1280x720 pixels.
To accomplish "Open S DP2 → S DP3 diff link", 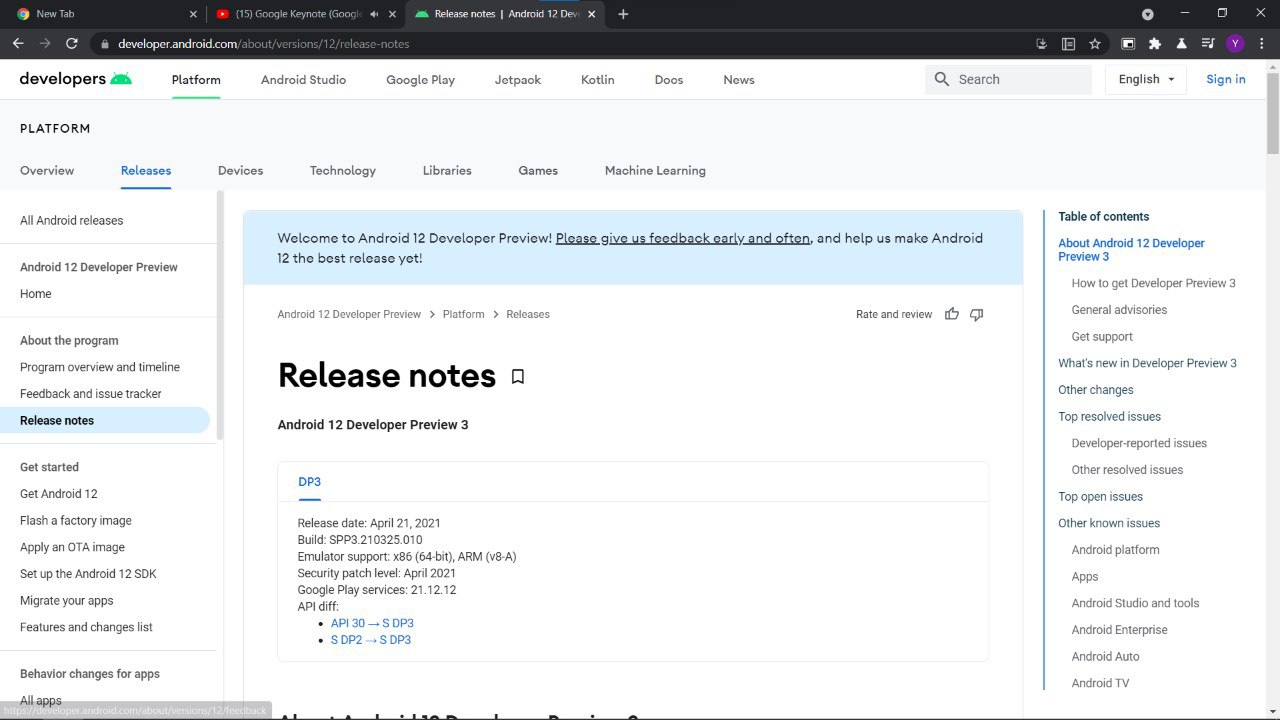I will point(371,640).
